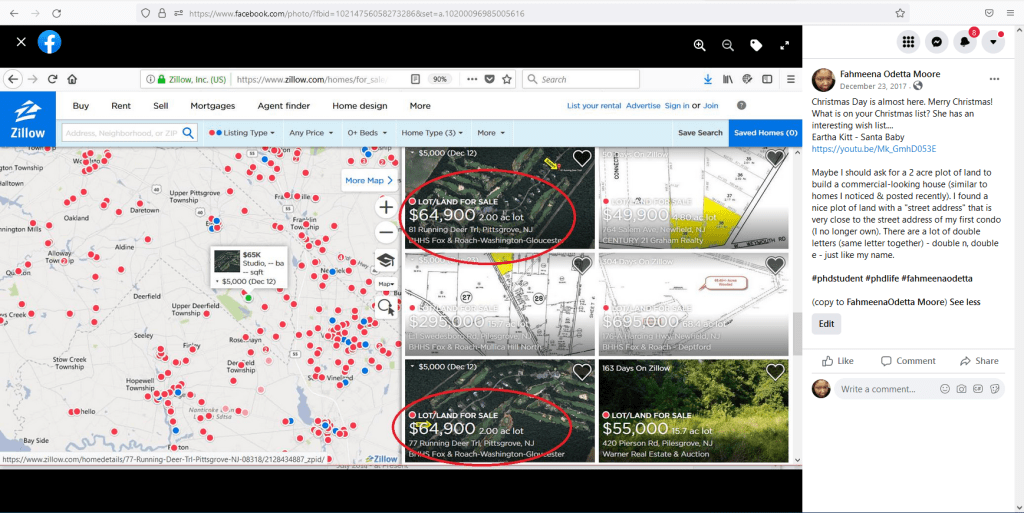The image size is (1024, 513).
Task: Expand the account dropdown arrow
Action: point(993,42)
